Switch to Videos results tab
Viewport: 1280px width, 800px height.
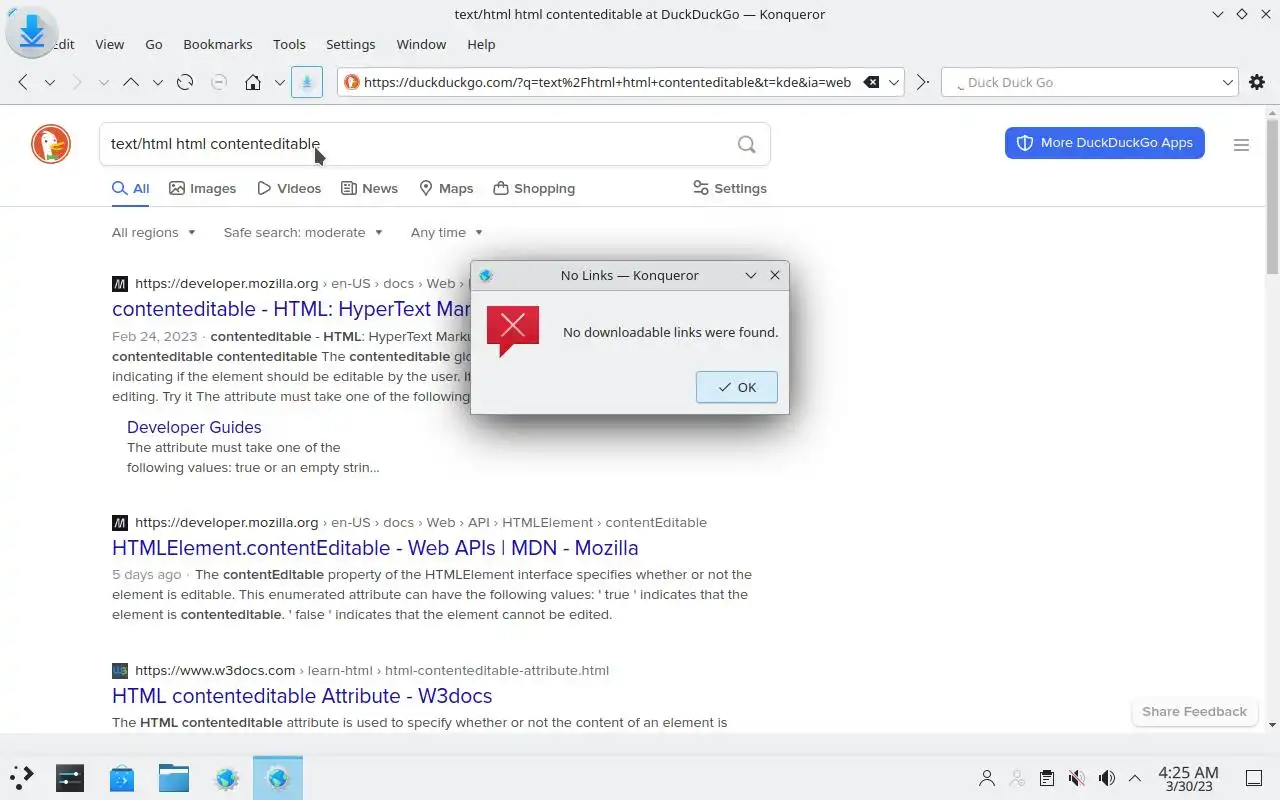tap(289, 188)
